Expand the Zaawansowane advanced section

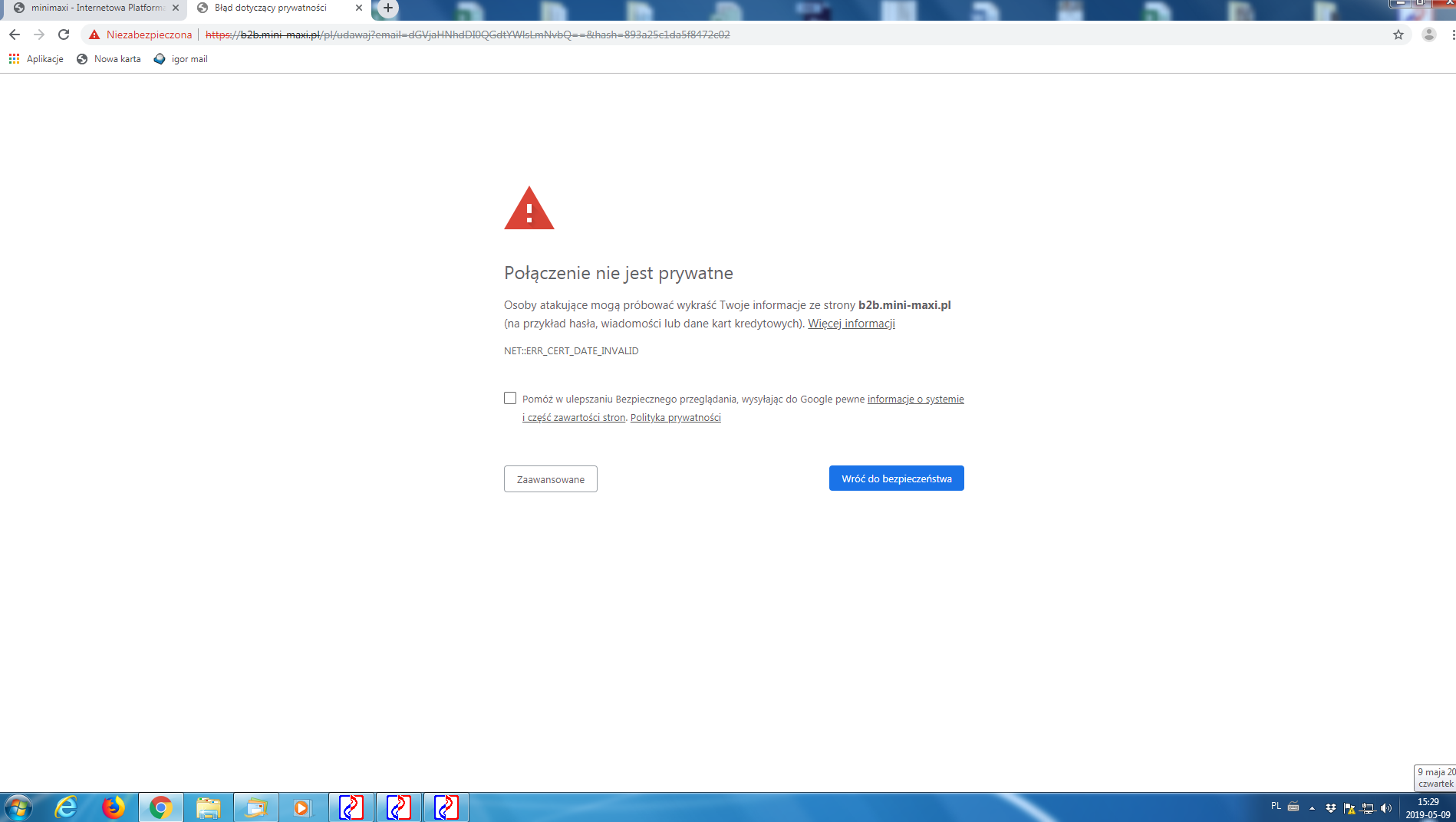pos(550,479)
